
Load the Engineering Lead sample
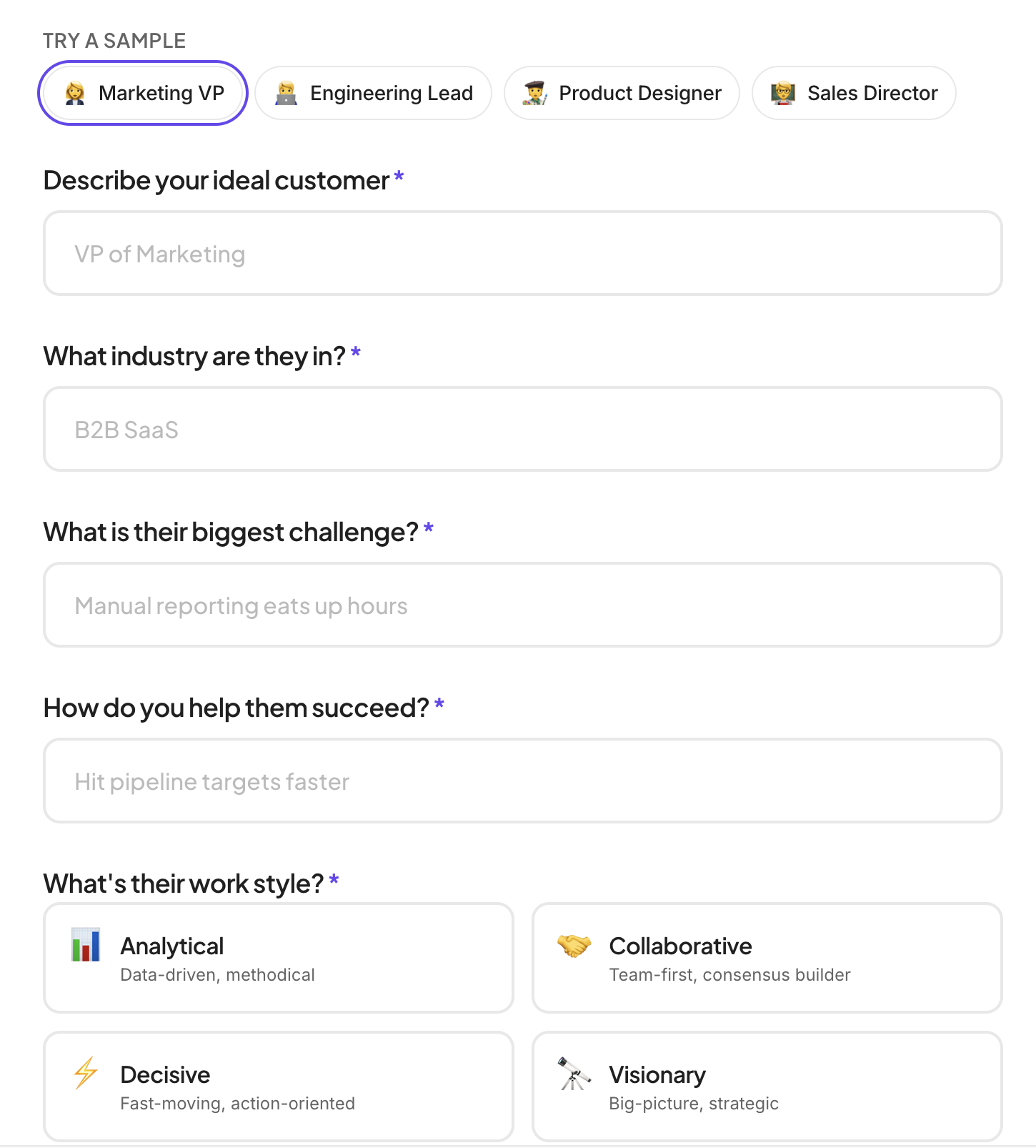pyautogui.click(x=374, y=93)
